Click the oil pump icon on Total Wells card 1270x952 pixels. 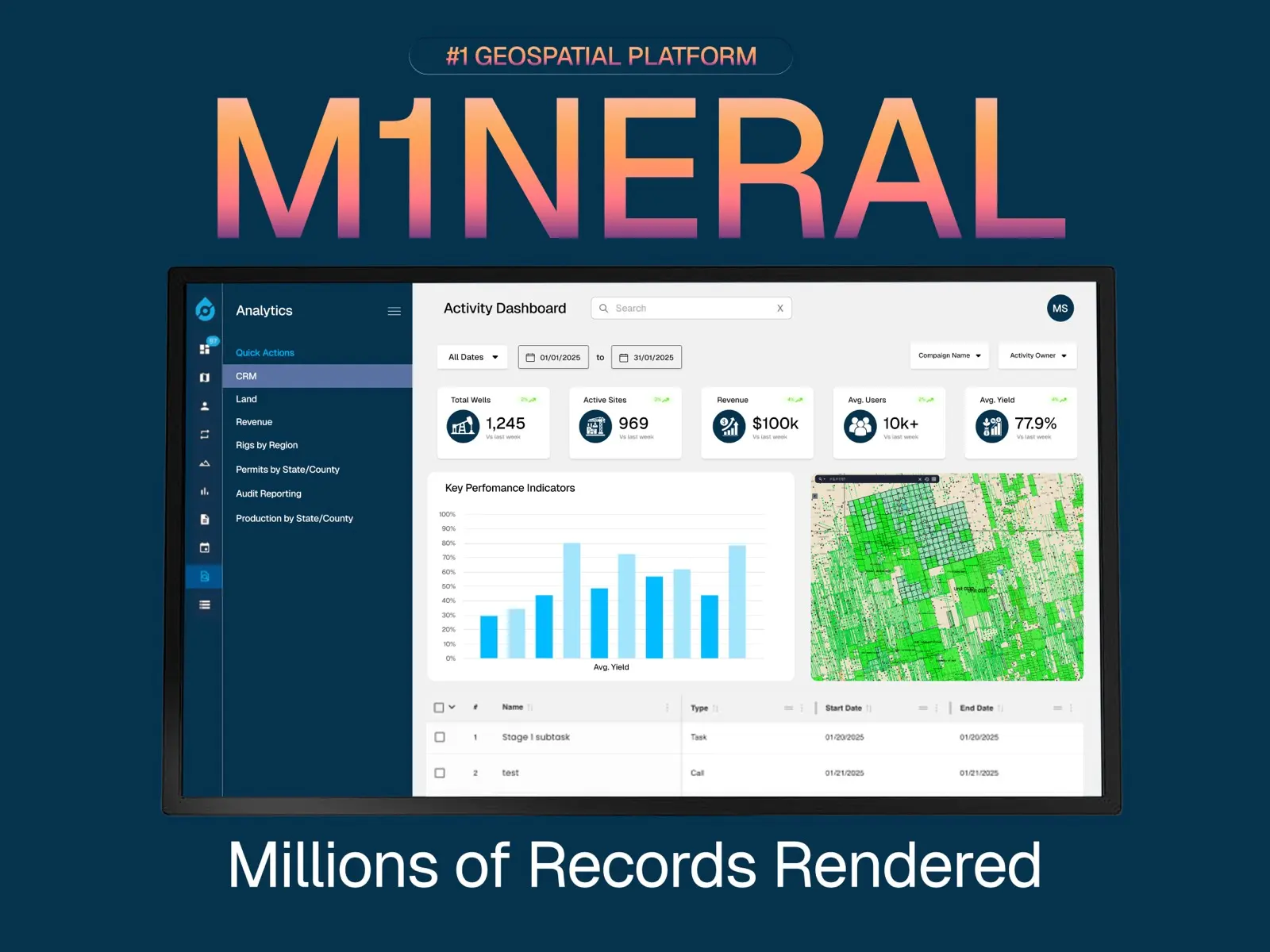click(x=463, y=427)
